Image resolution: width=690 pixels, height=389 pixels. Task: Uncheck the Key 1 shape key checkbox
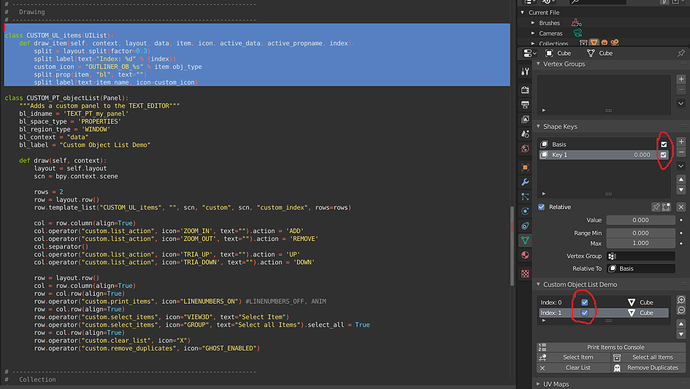(x=664, y=155)
